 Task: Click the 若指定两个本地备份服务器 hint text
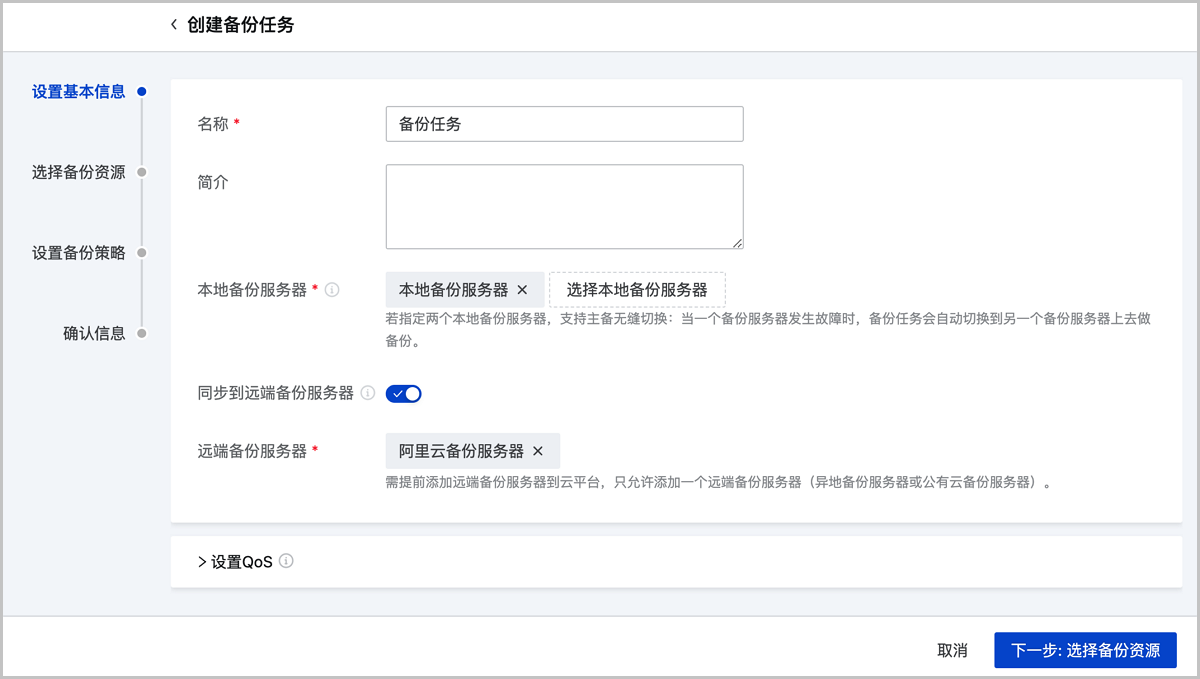768,330
